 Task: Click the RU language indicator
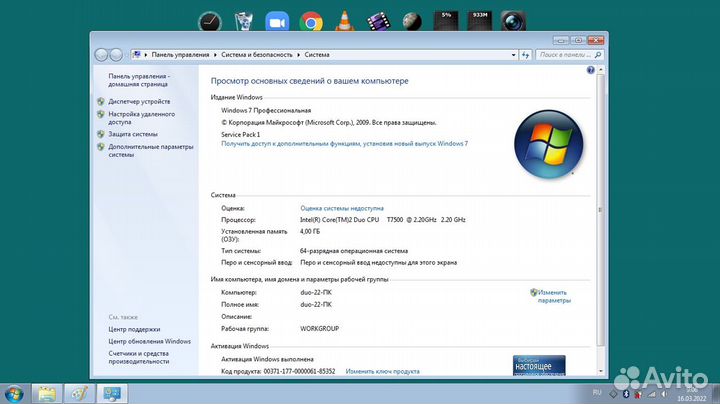click(596, 393)
